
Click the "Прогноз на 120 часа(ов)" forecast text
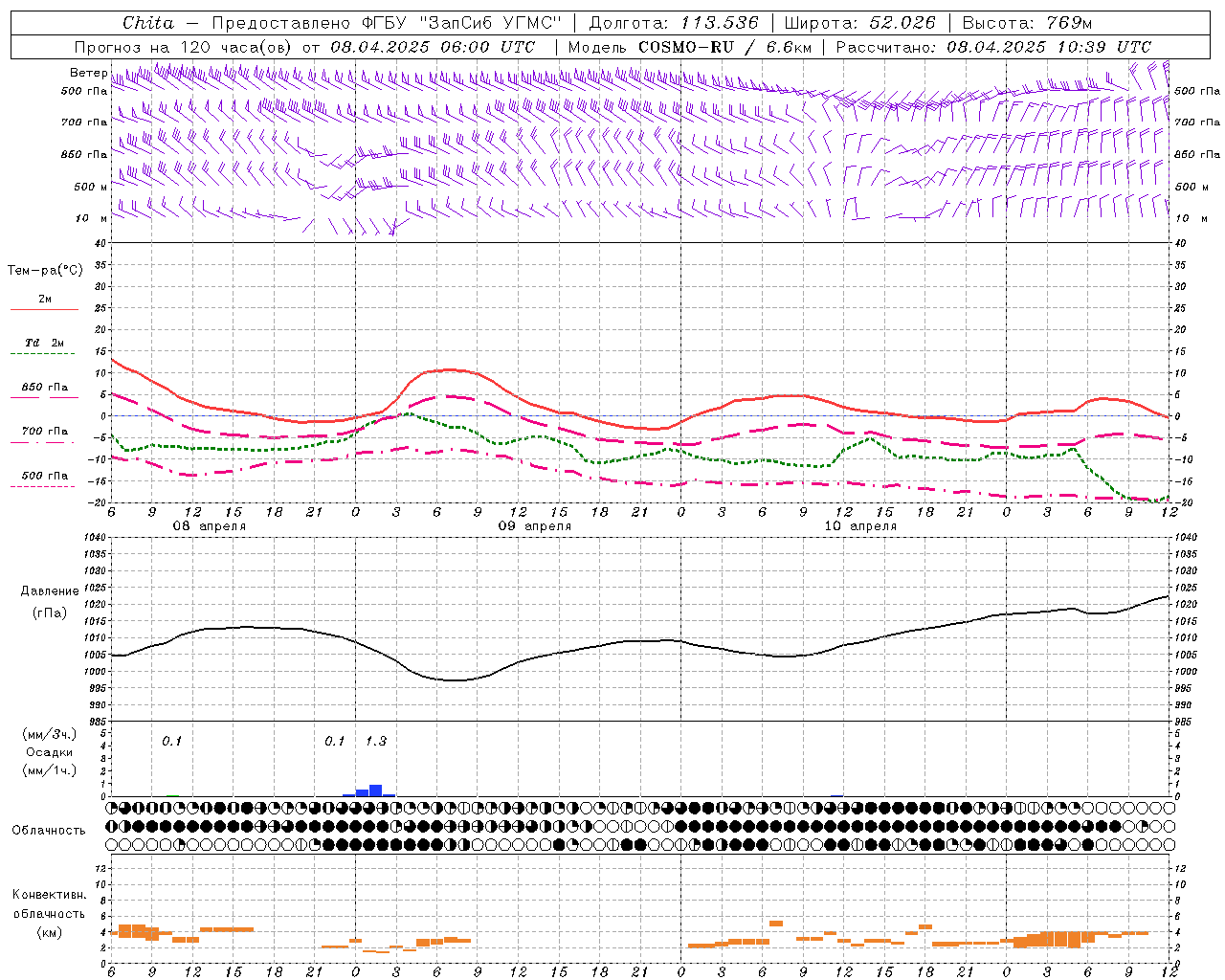(185, 47)
